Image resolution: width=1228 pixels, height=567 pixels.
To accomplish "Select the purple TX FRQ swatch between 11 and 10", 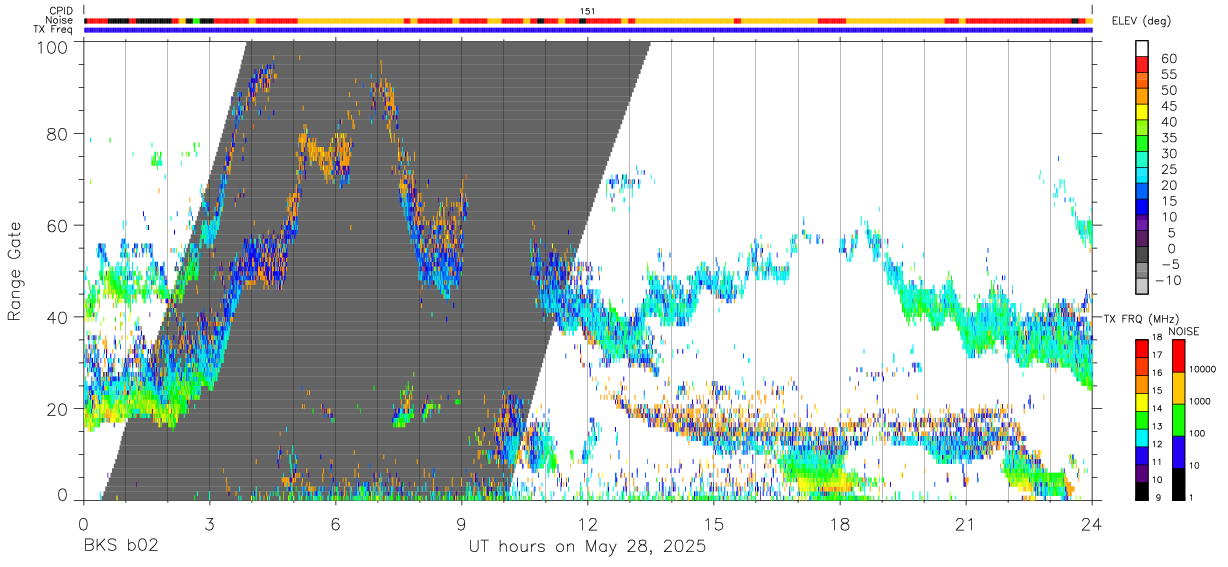I will [x=1142, y=472].
